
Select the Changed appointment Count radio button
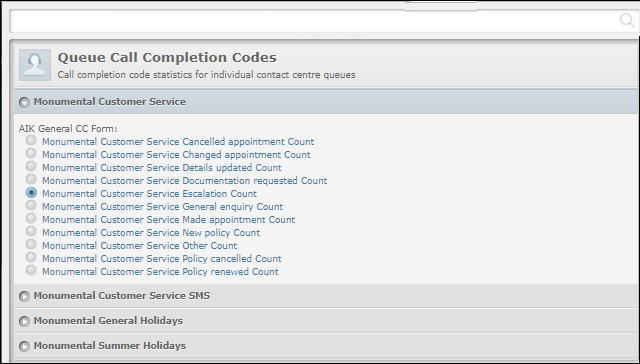click(x=31, y=153)
